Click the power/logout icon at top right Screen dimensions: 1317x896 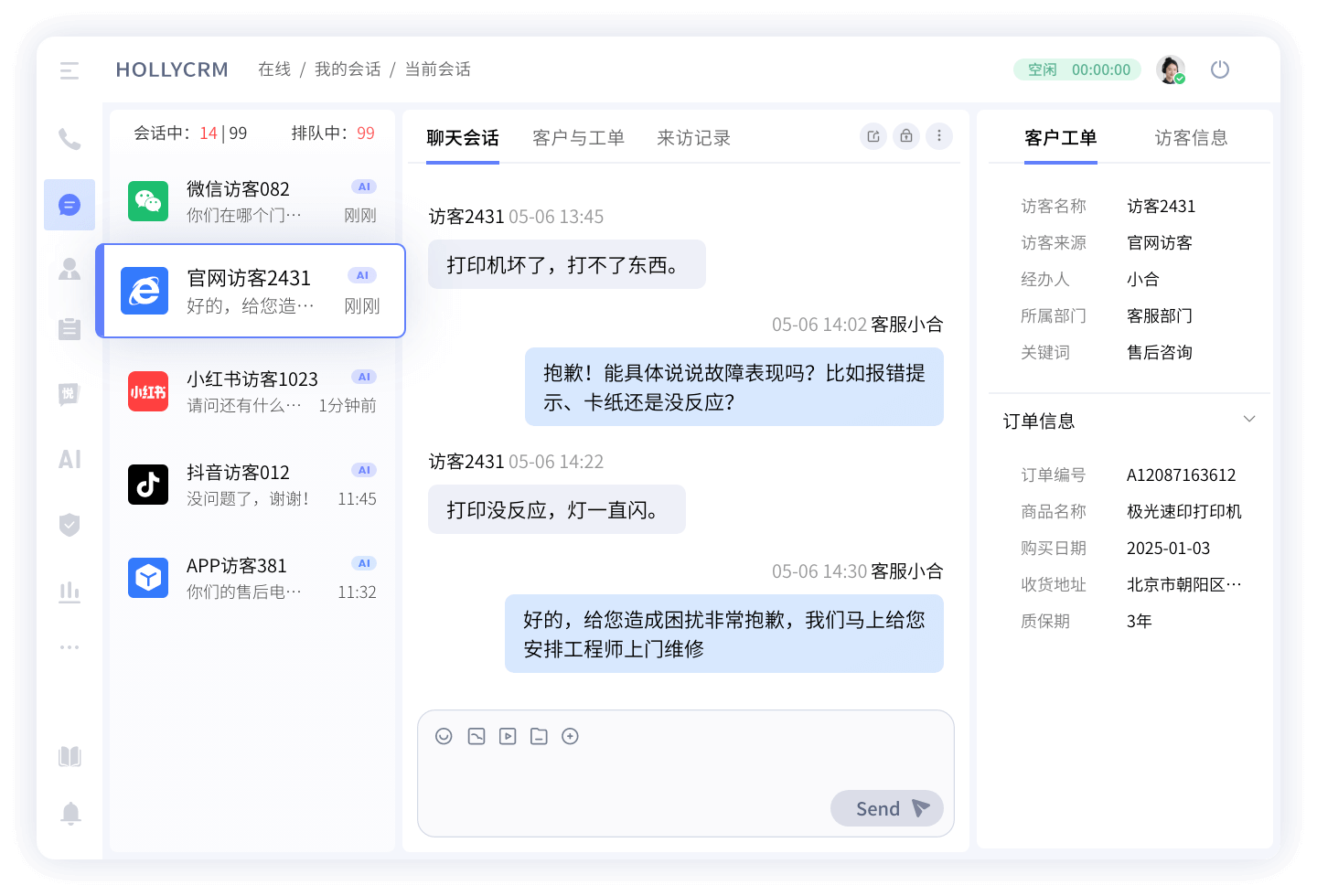click(x=1220, y=69)
